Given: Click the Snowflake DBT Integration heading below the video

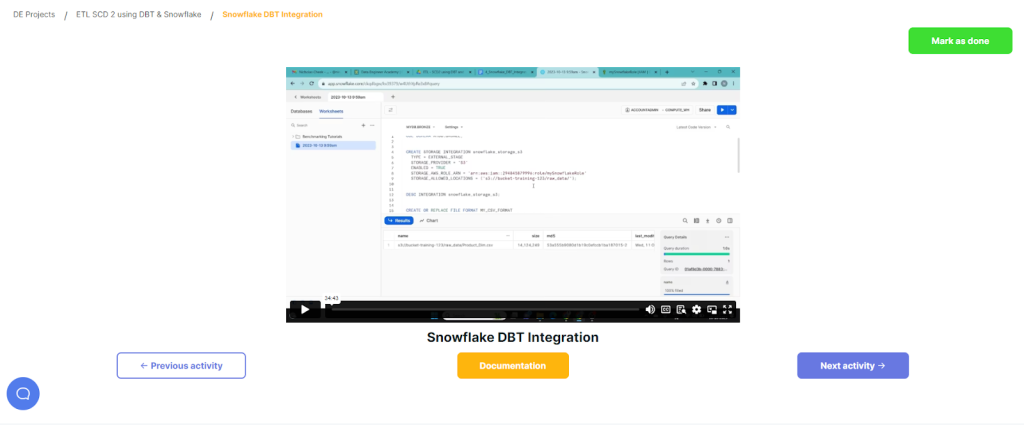Looking at the screenshot, I should tap(512, 337).
